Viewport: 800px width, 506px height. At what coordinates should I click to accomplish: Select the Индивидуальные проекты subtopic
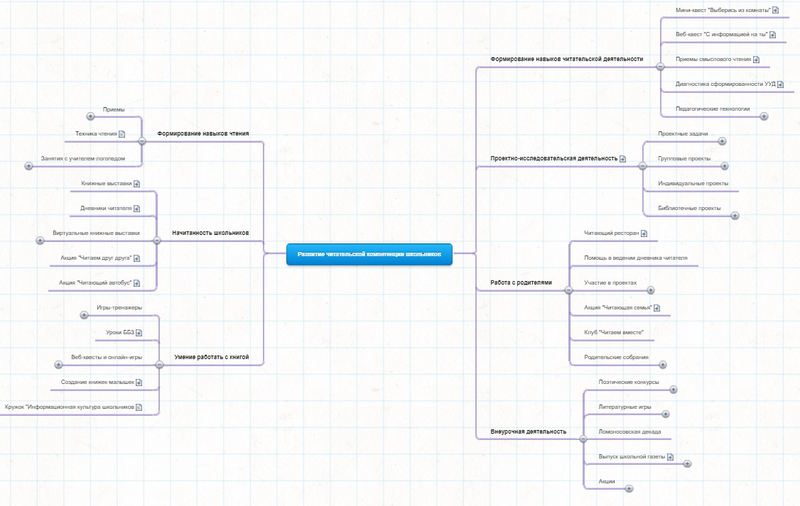tap(693, 184)
